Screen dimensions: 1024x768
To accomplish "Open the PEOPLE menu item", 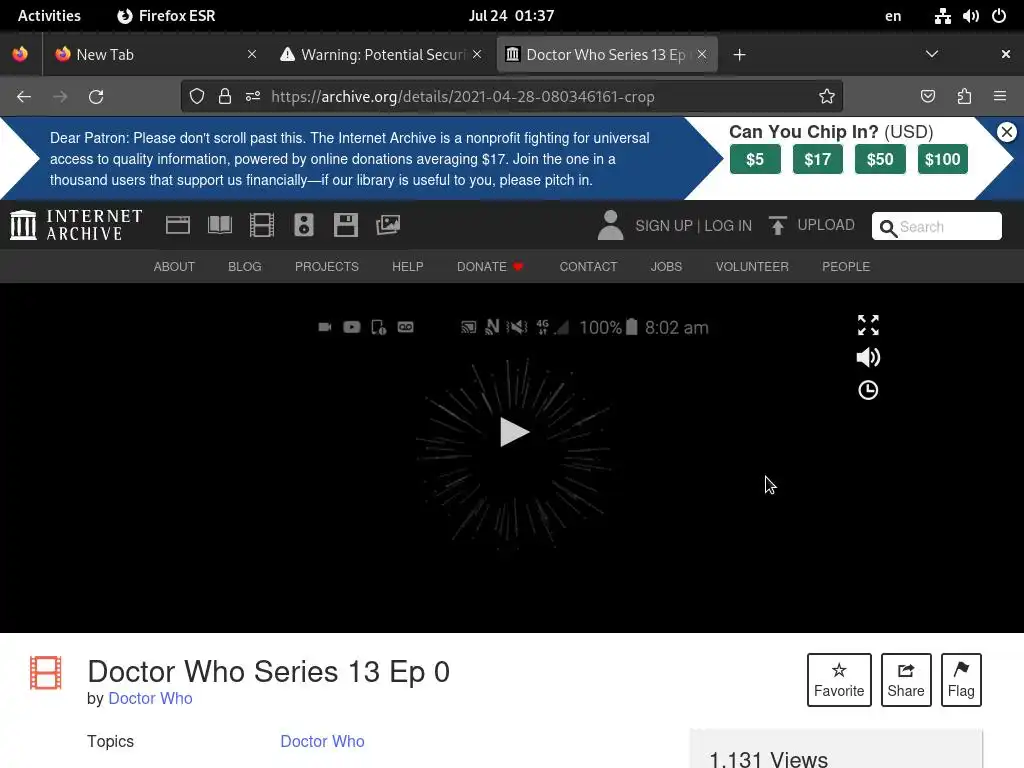I will pos(846,266).
